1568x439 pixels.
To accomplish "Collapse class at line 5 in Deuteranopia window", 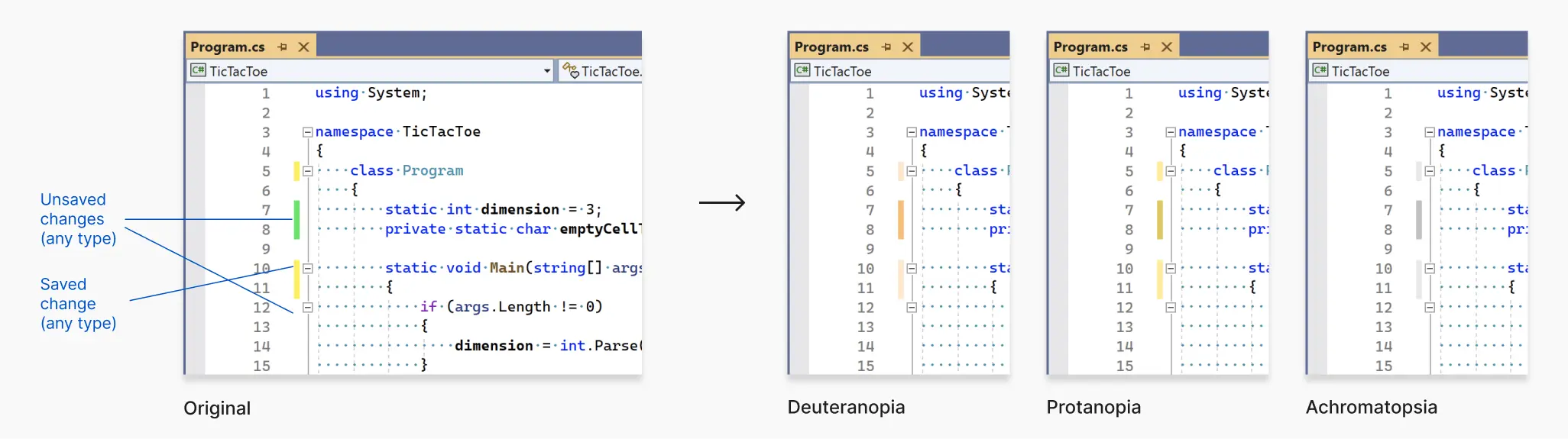I will 912,171.
